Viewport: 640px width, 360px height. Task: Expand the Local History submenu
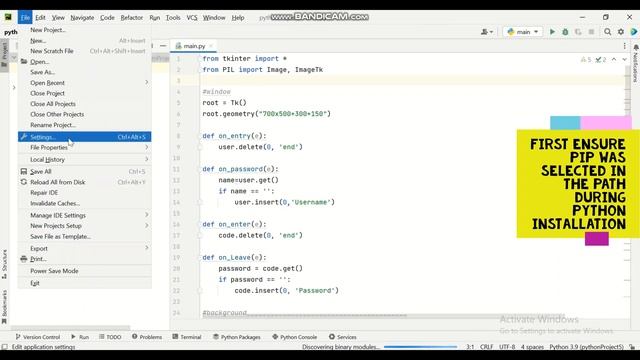click(84, 160)
